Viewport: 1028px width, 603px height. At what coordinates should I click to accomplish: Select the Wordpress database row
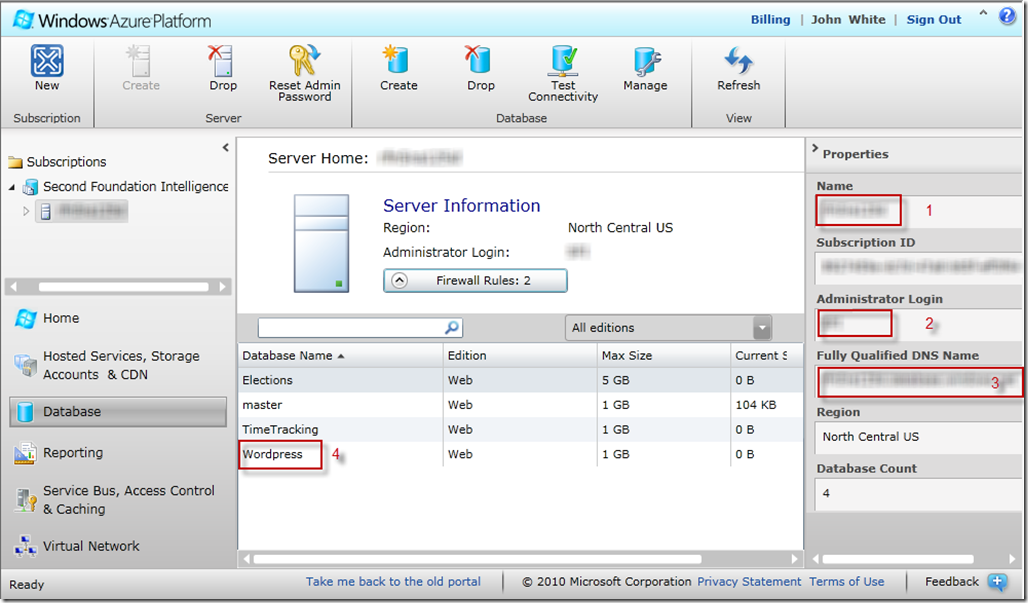pyautogui.click(x=521, y=454)
